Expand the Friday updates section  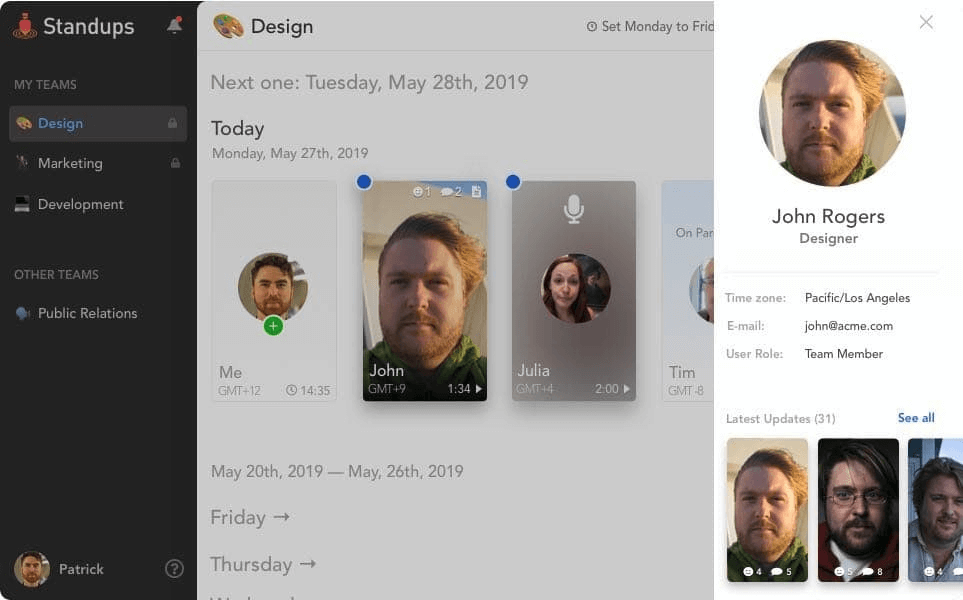click(x=250, y=517)
